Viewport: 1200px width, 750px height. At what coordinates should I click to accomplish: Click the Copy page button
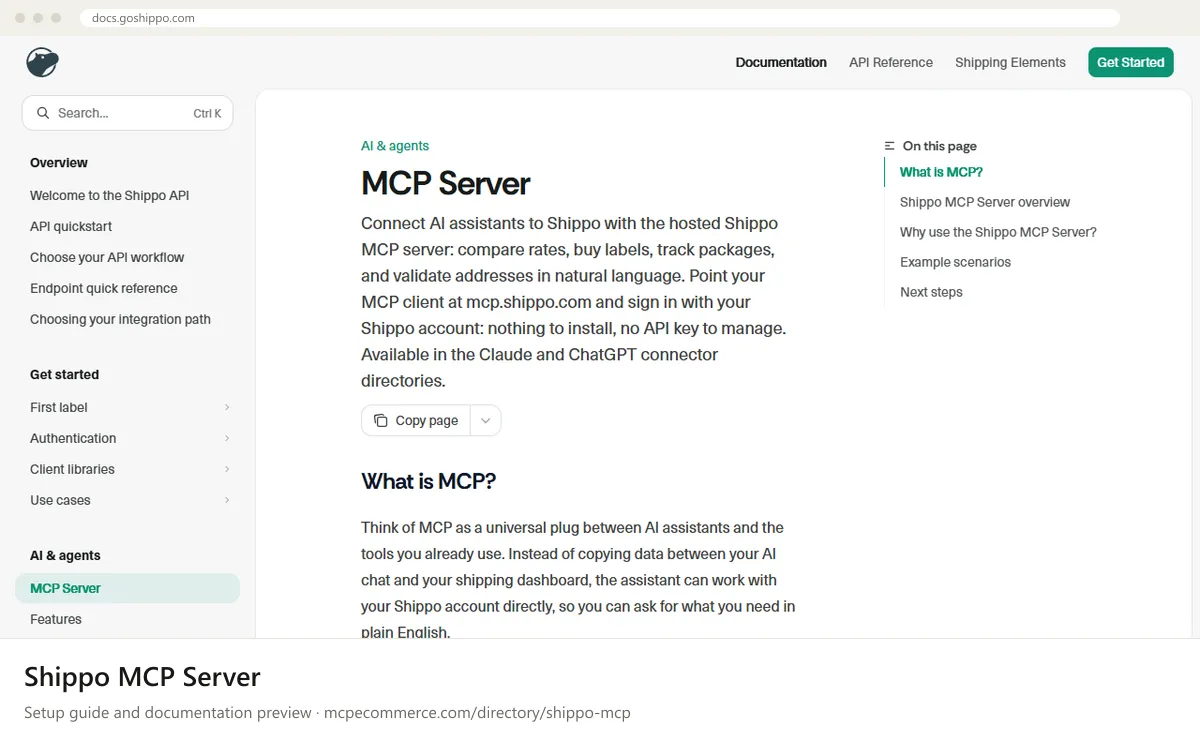416,421
